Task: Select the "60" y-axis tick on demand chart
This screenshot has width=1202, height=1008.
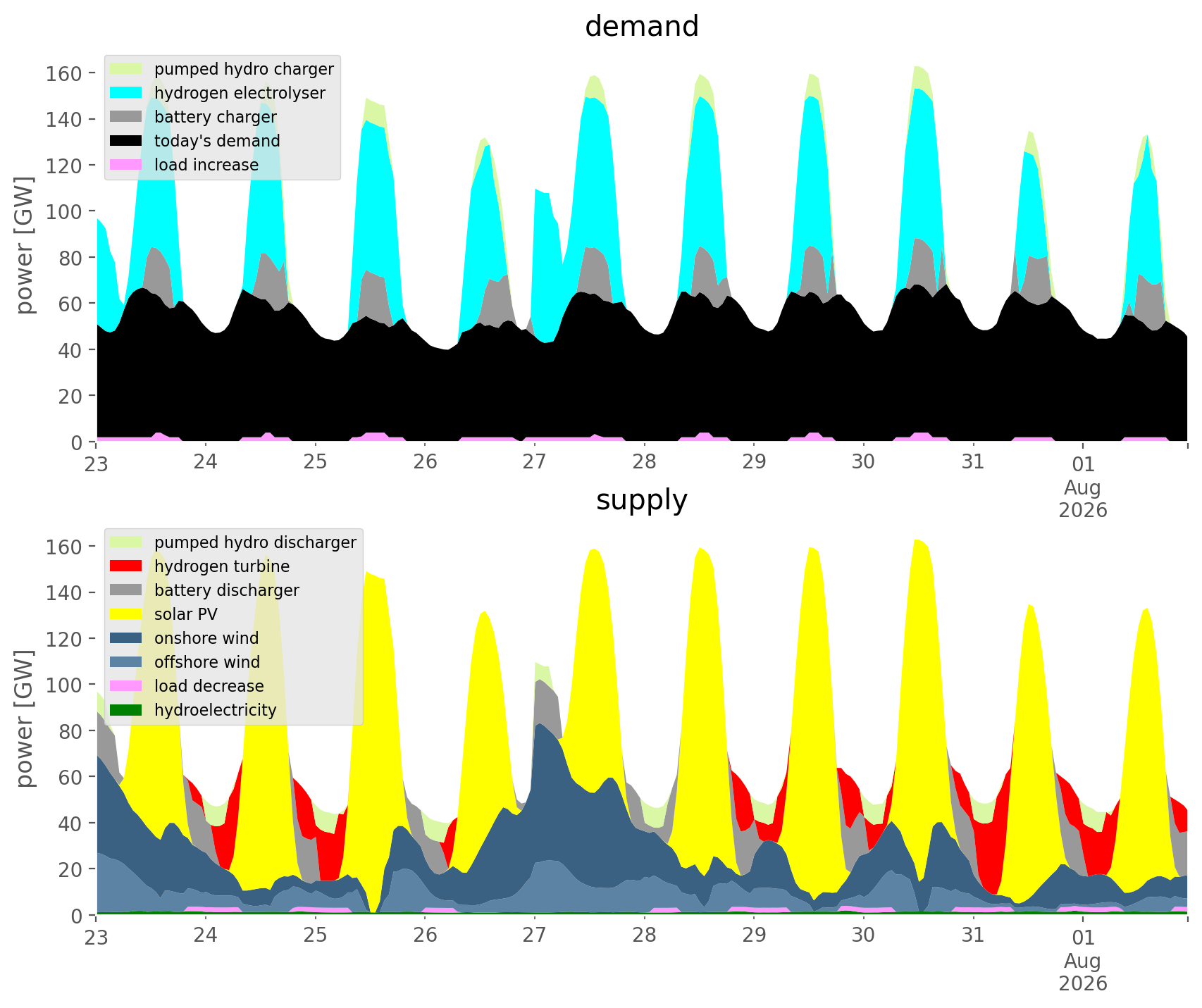Action: (71, 304)
